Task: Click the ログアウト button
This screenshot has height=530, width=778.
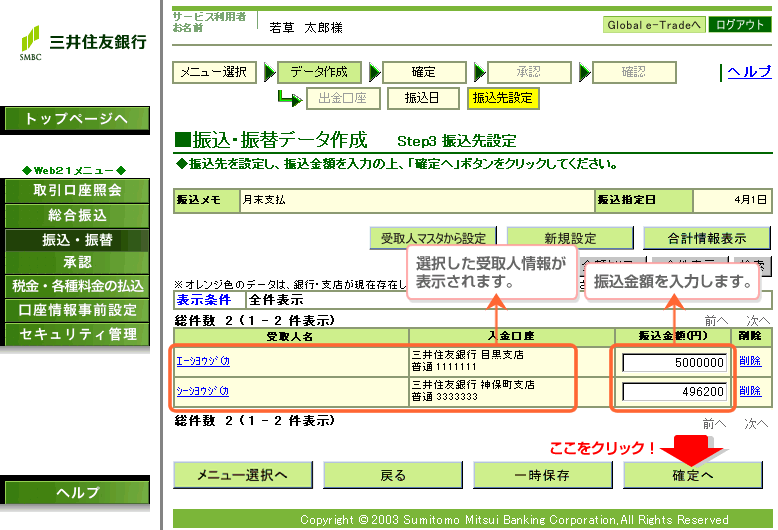Action: point(740,25)
